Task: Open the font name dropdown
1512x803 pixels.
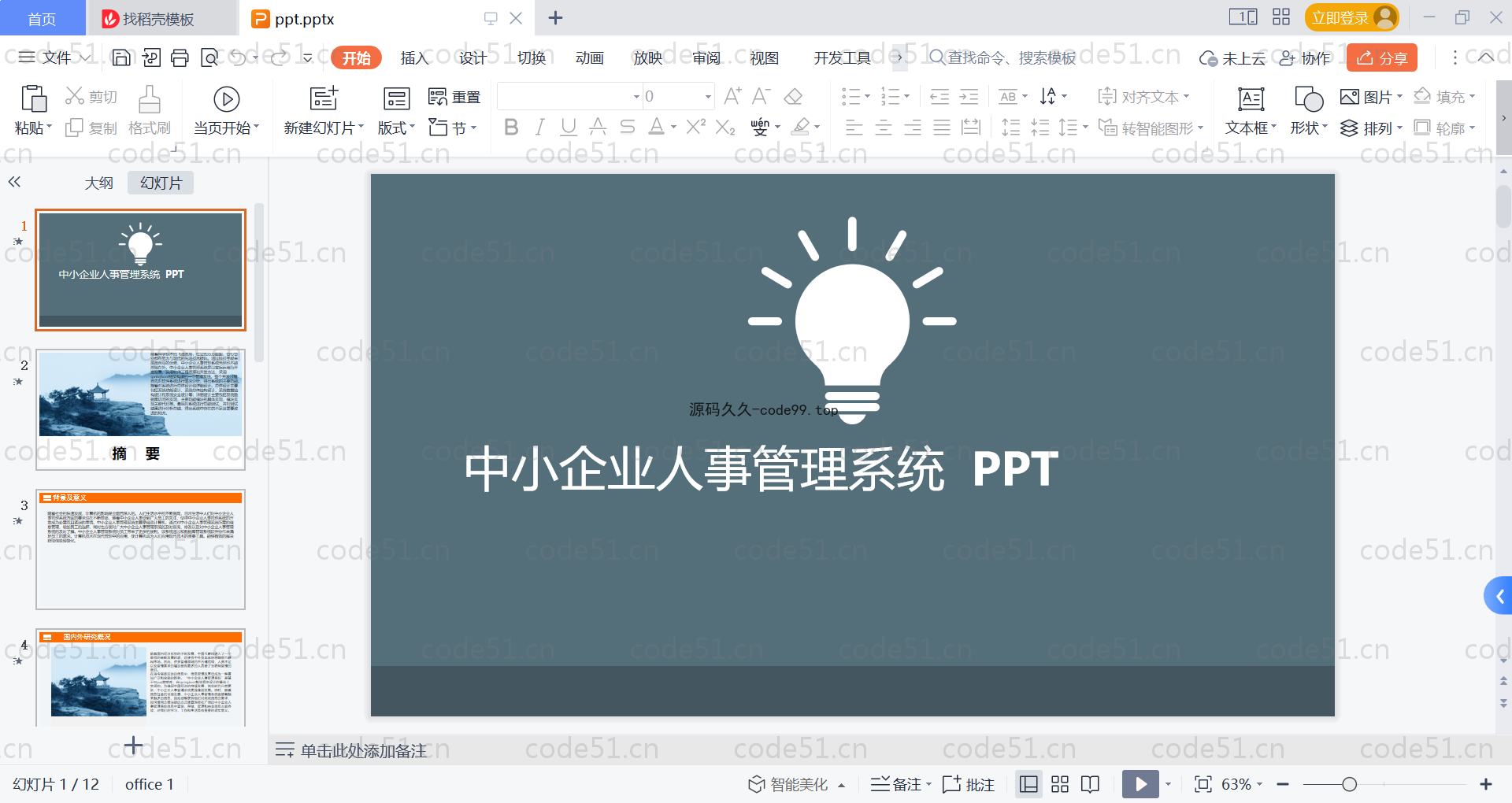Action: [636, 97]
